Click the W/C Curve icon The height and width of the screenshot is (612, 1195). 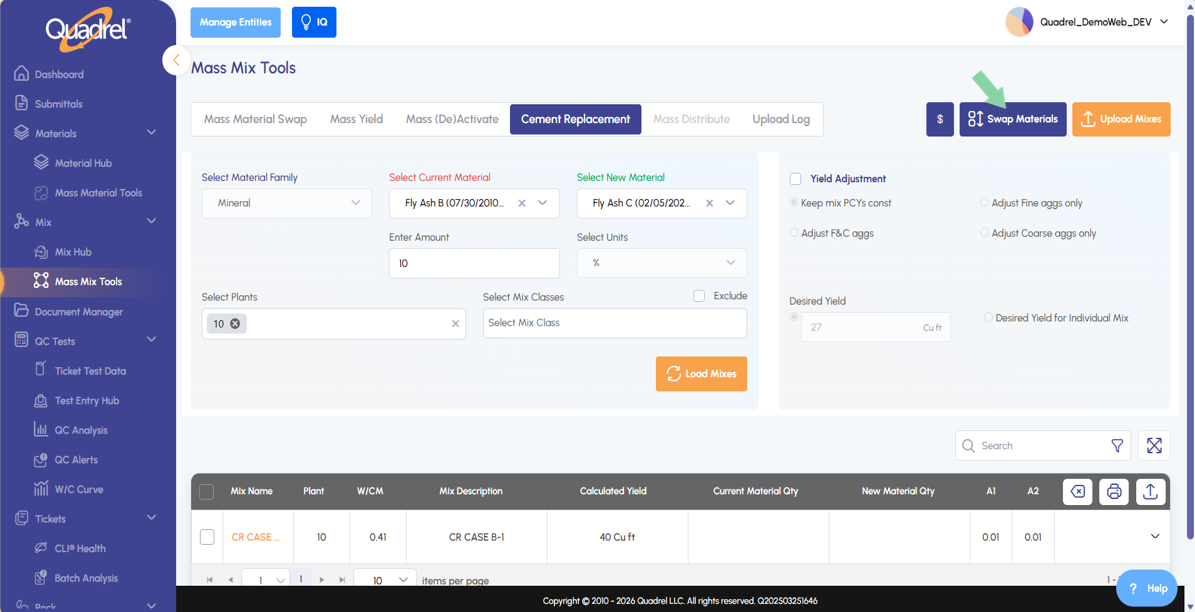[x=41, y=489]
